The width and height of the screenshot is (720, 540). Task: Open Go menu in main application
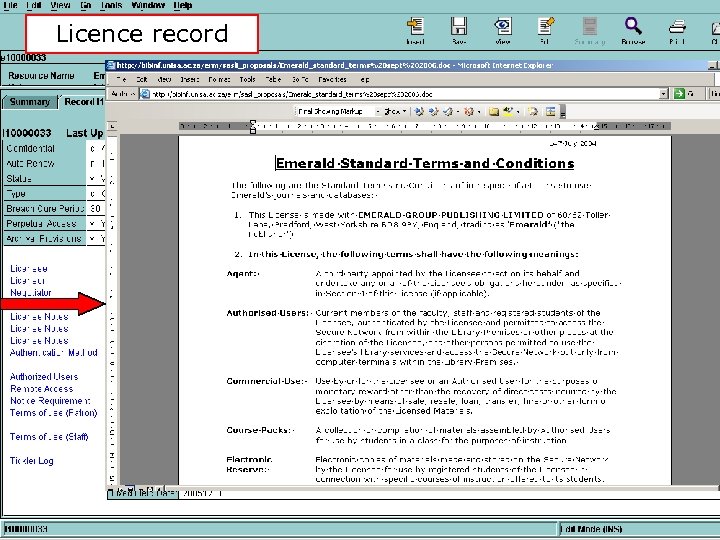pos(86,5)
